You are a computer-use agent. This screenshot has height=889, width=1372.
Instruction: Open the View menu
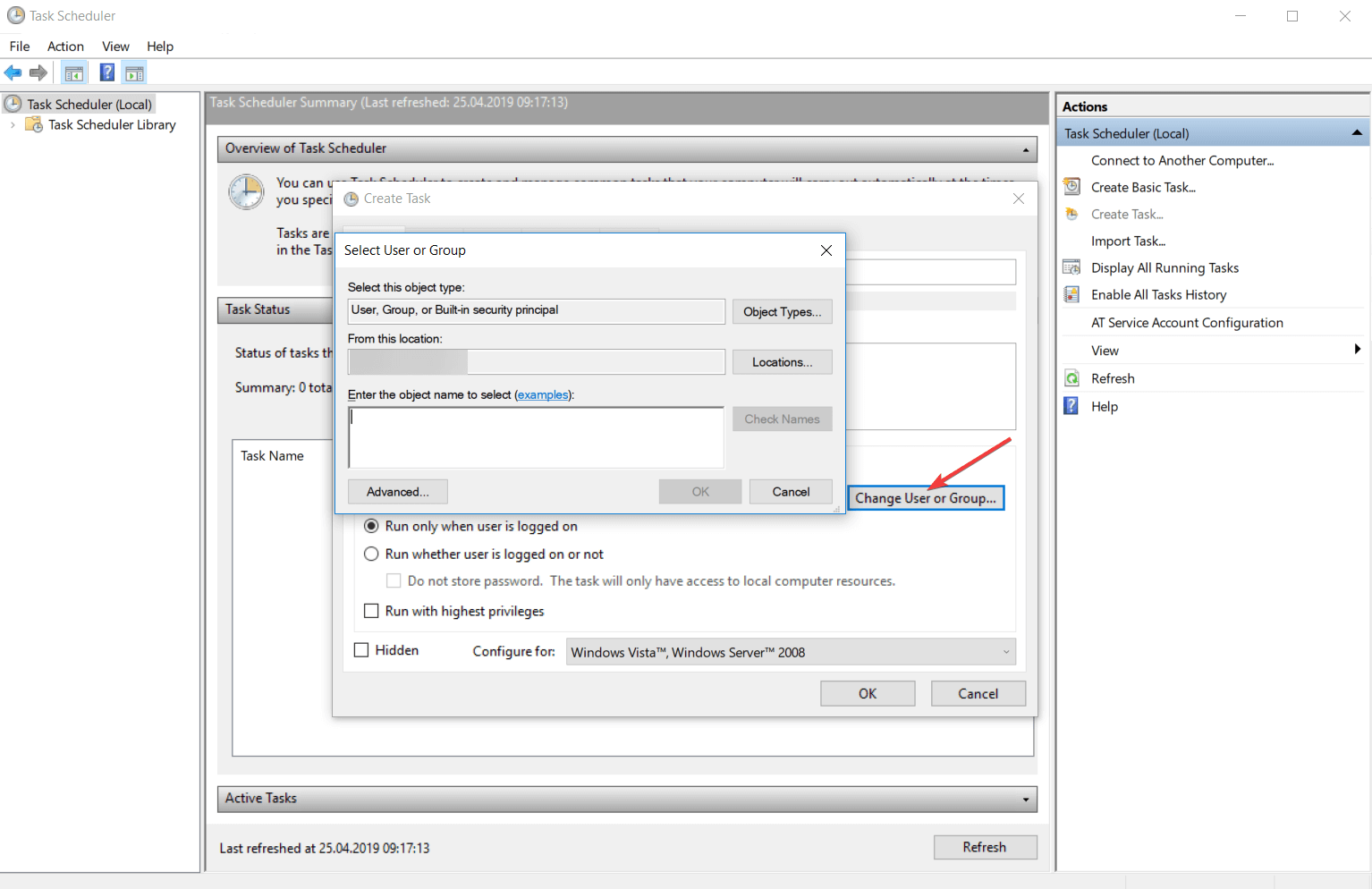pyautogui.click(x=115, y=46)
